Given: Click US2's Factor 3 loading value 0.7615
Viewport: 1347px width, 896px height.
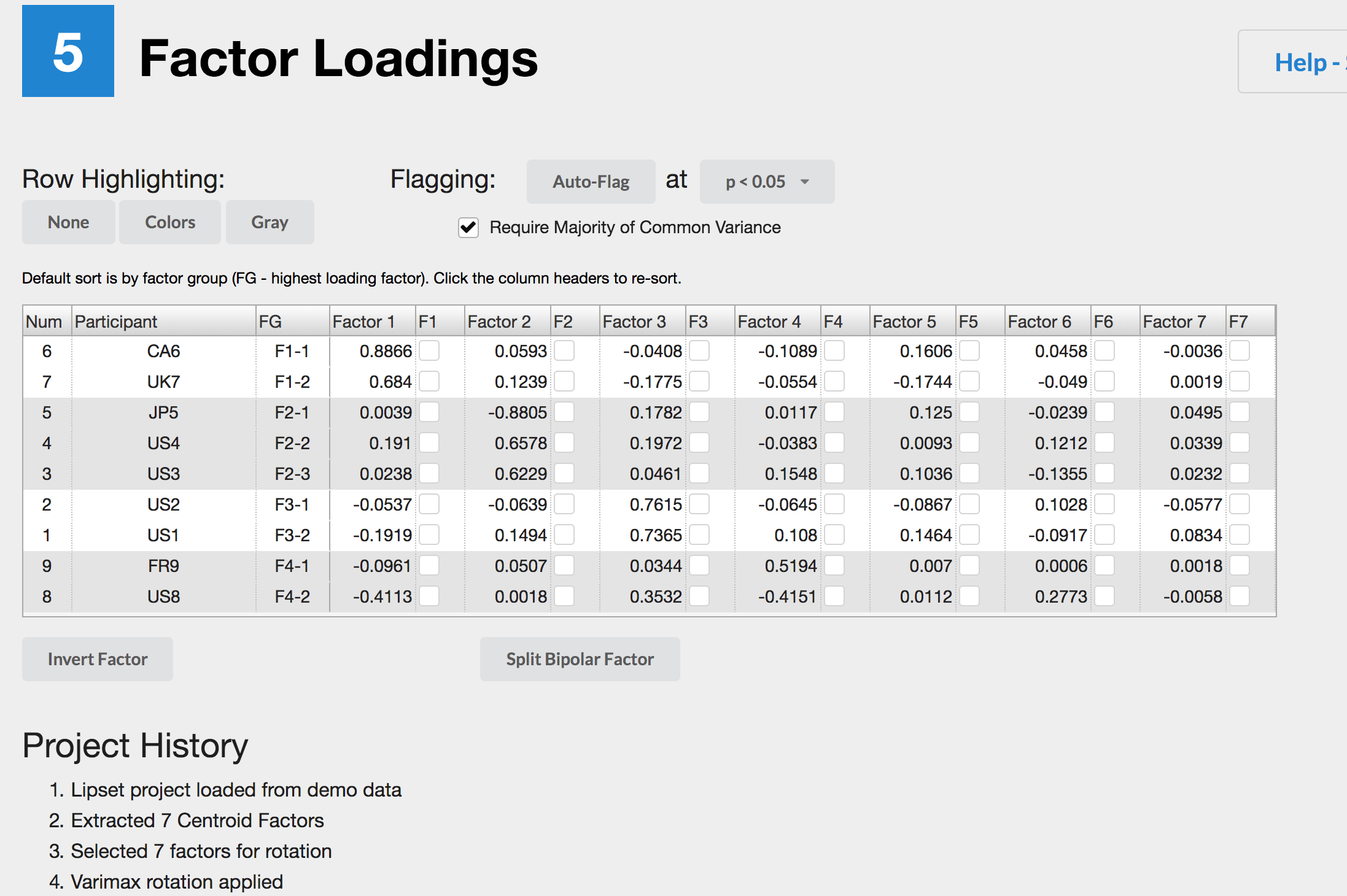Looking at the screenshot, I should point(657,504).
